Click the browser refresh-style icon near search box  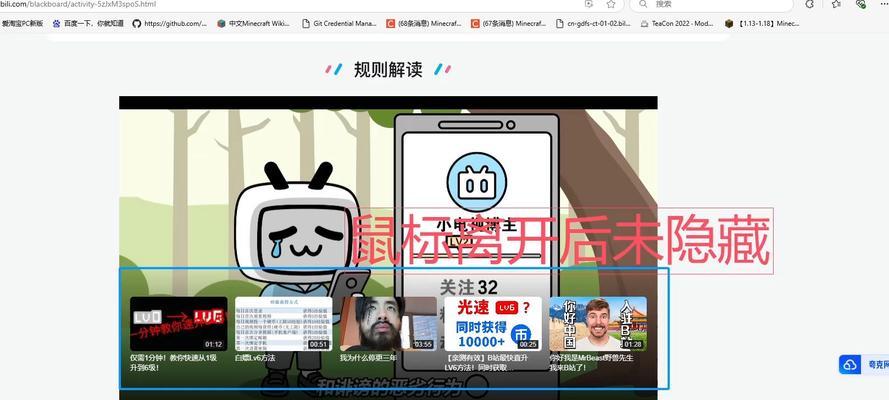(810, 4)
